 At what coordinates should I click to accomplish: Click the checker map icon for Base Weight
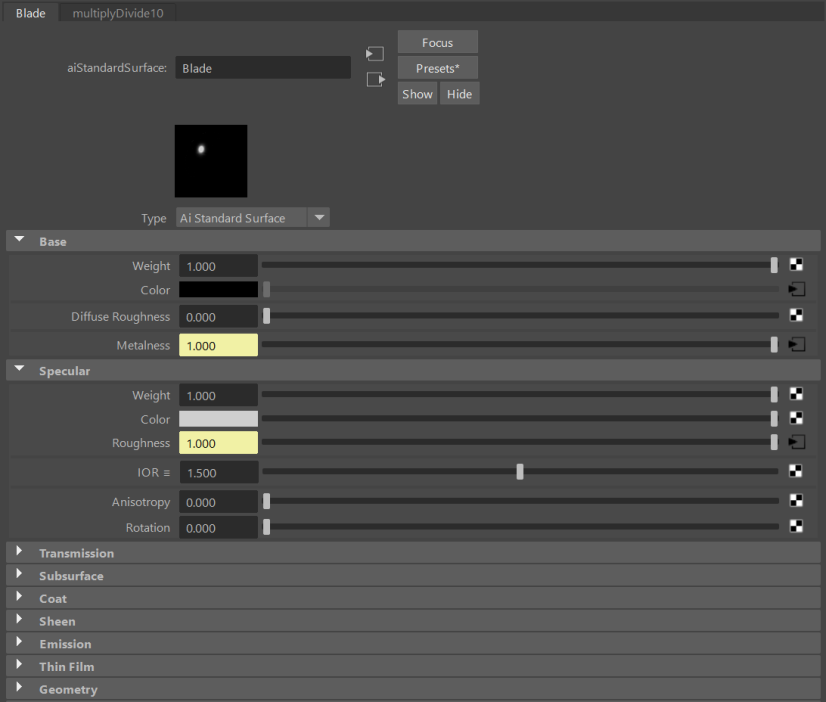pyautogui.click(x=796, y=265)
